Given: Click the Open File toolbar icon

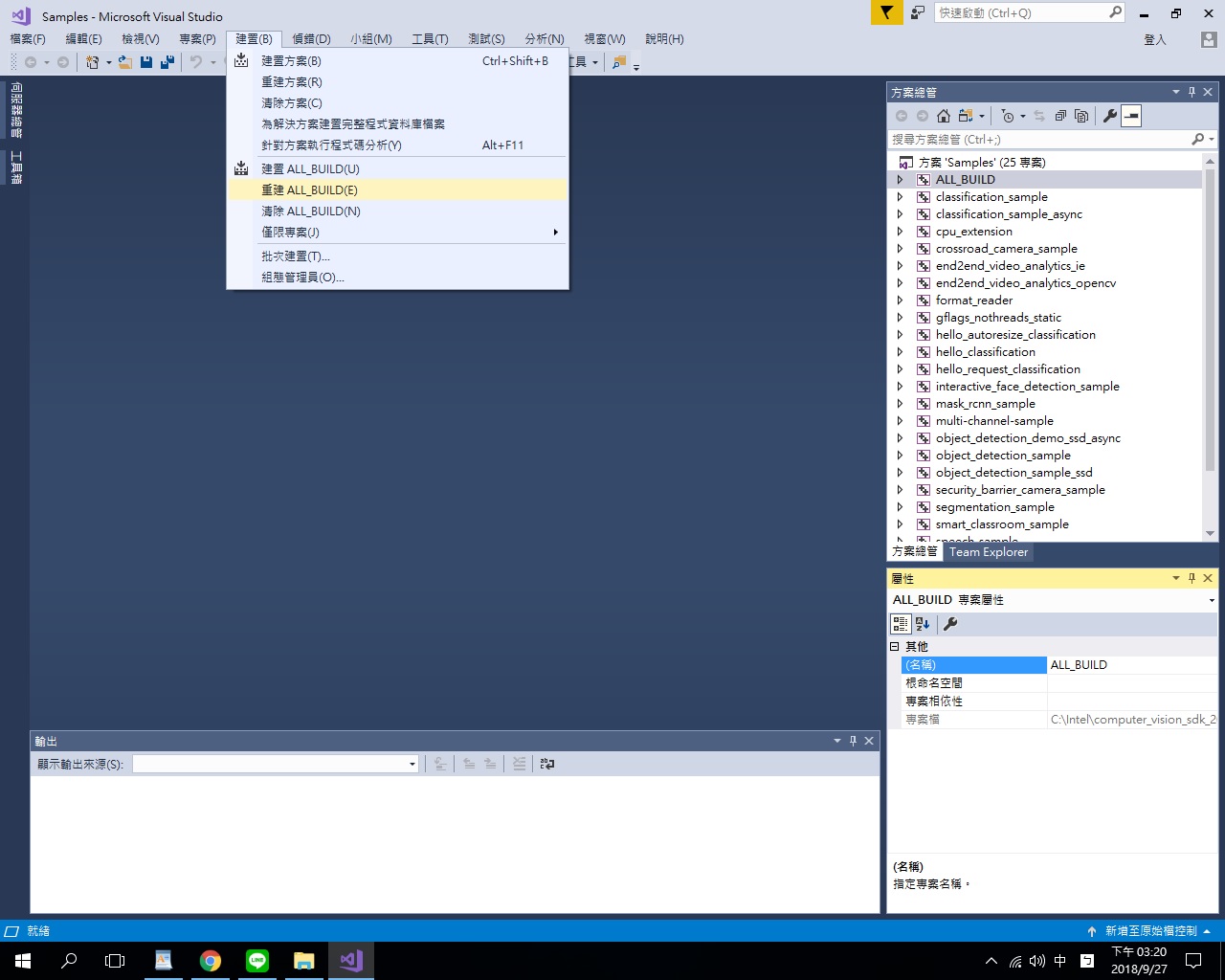Looking at the screenshot, I should (125, 62).
